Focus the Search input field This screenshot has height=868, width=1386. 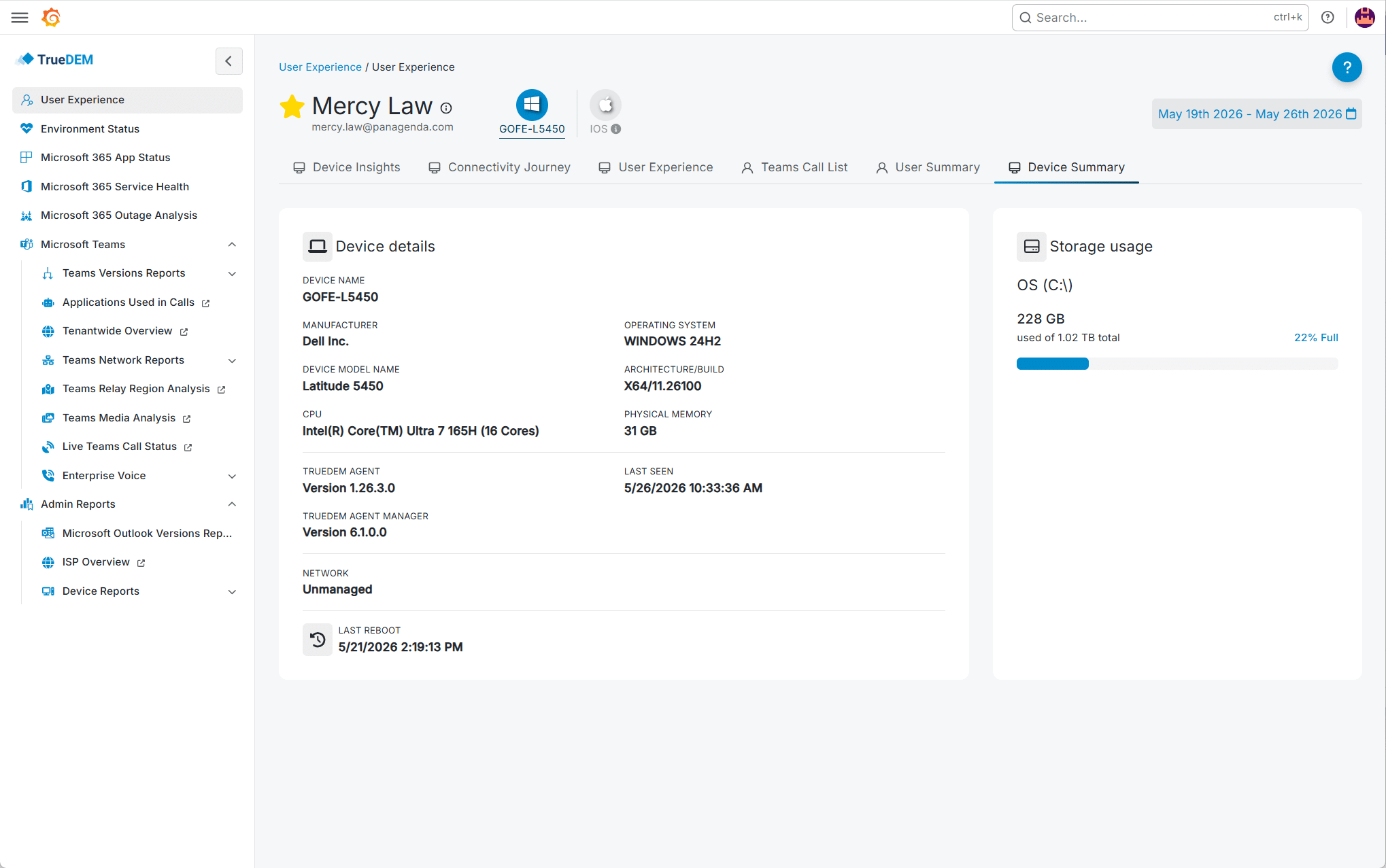[1160, 18]
